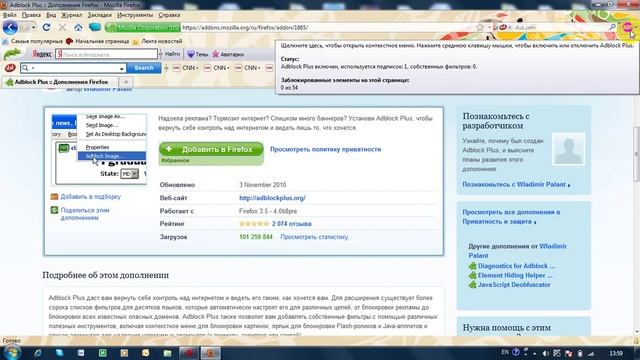Click the 13:59 taskbar clock
640x360 pixels.
point(616,353)
